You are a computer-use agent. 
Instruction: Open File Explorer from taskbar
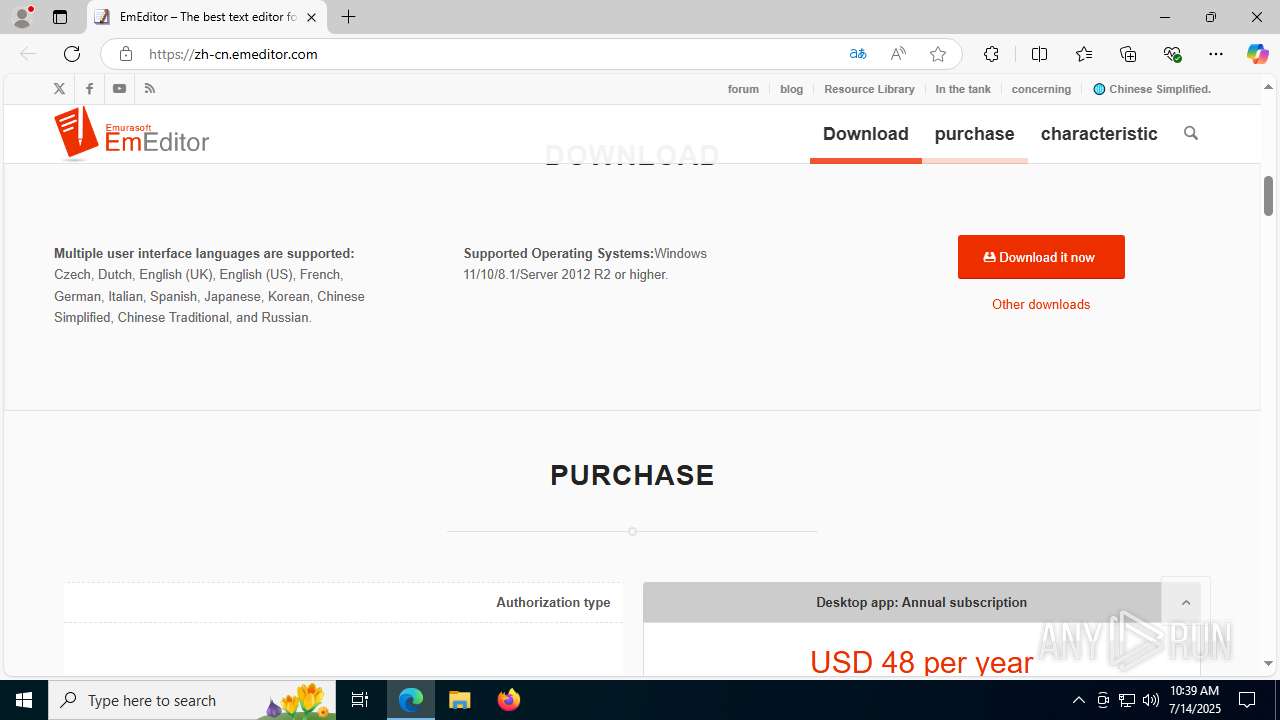[x=460, y=700]
